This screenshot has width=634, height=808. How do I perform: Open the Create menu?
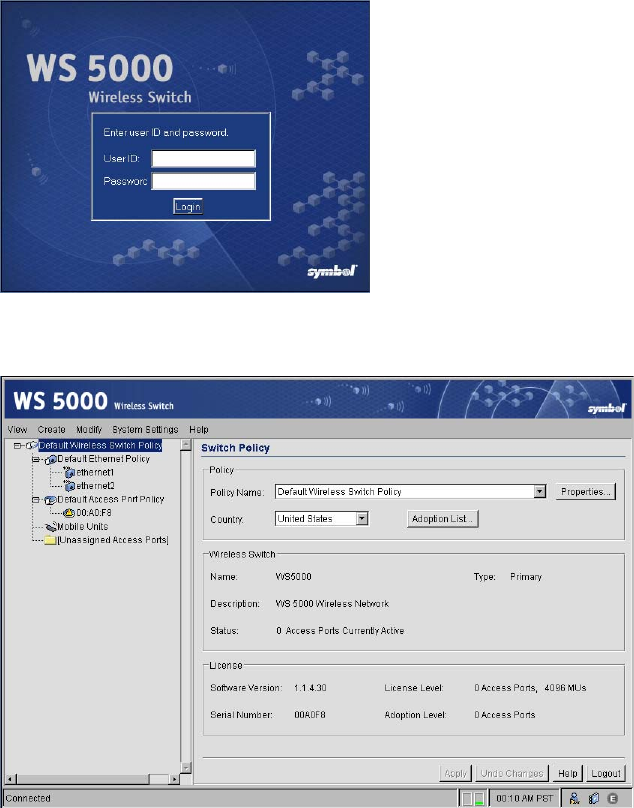point(51,429)
